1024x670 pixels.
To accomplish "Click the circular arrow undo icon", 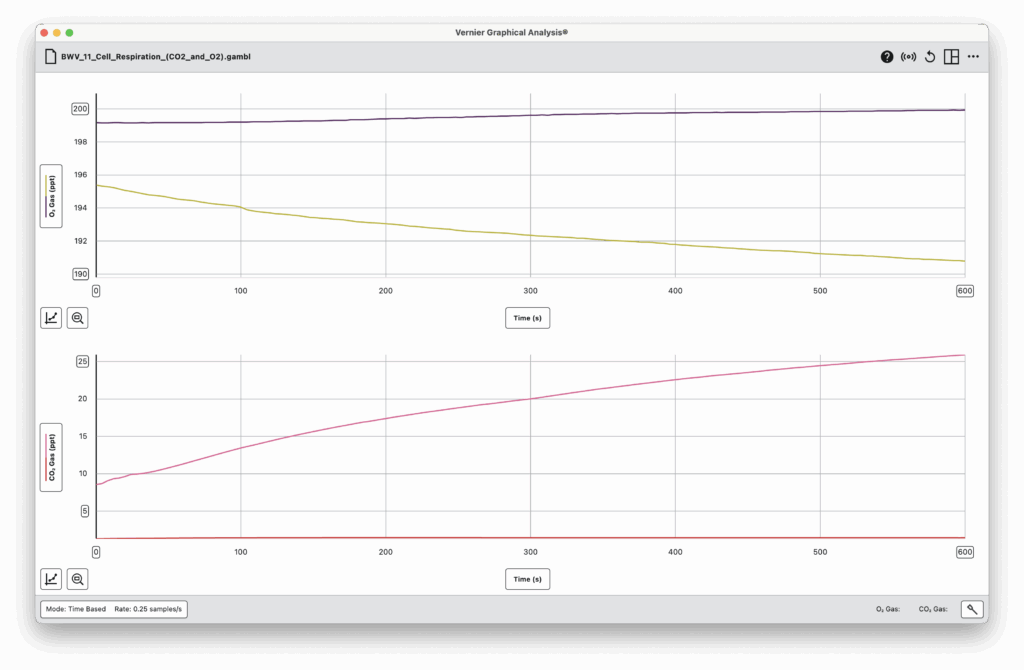I will 930,57.
